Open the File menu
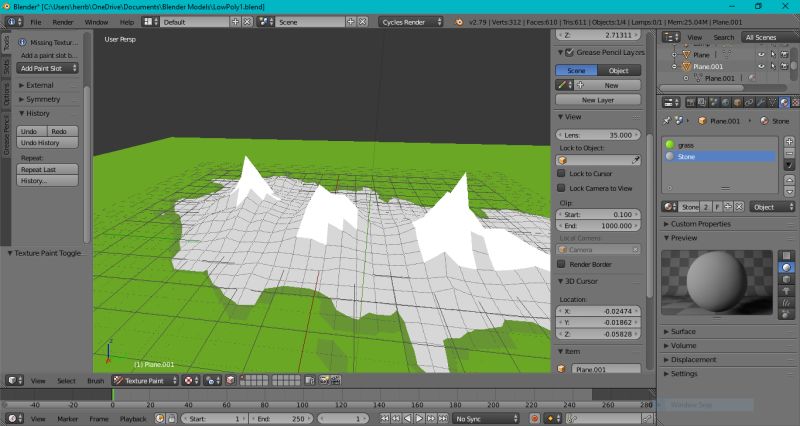The height and width of the screenshot is (426, 800). pos(36,22)
